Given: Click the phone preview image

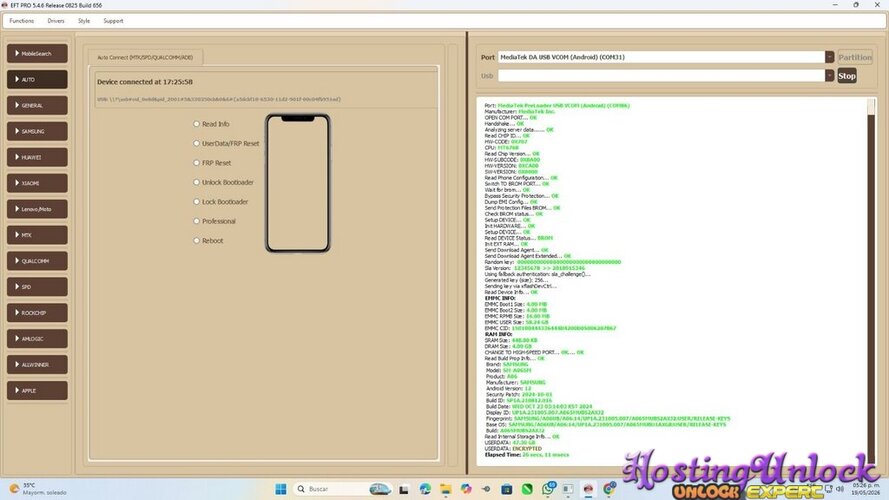Looking at the screenshot, I should click(298, 183).
